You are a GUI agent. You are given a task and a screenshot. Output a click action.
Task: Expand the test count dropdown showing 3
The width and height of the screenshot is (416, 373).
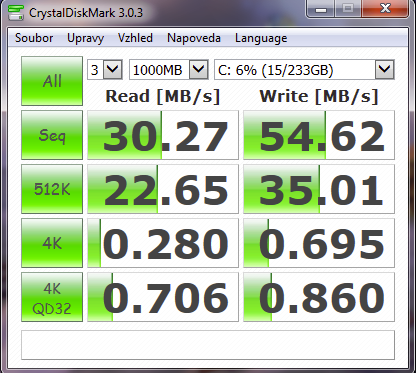point(113,70)
